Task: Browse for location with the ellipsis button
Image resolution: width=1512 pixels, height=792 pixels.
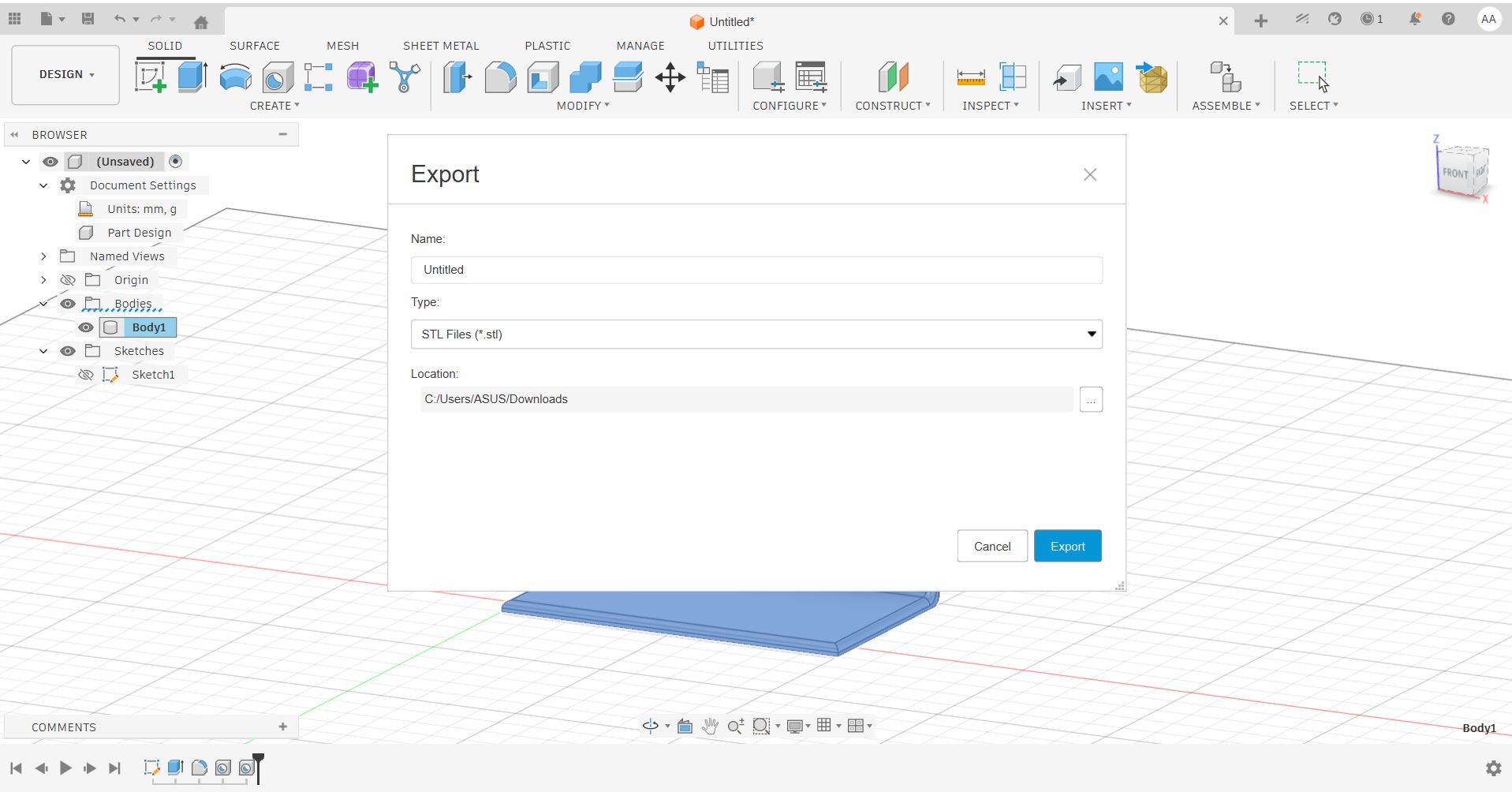Action: (x=1091, y=400)
